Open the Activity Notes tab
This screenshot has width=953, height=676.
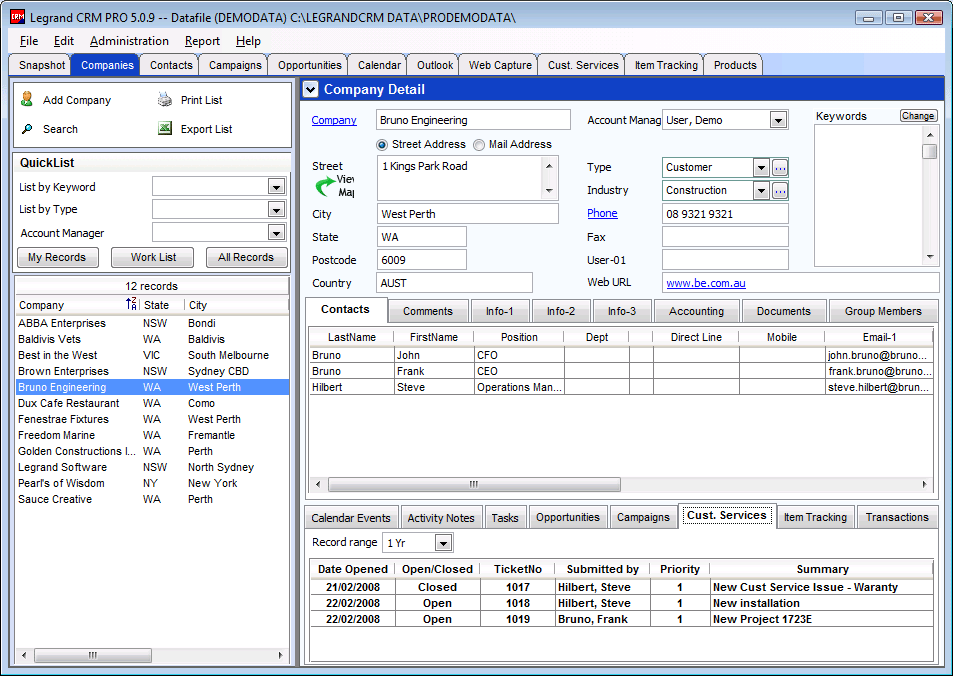click(x=441, y=518)
